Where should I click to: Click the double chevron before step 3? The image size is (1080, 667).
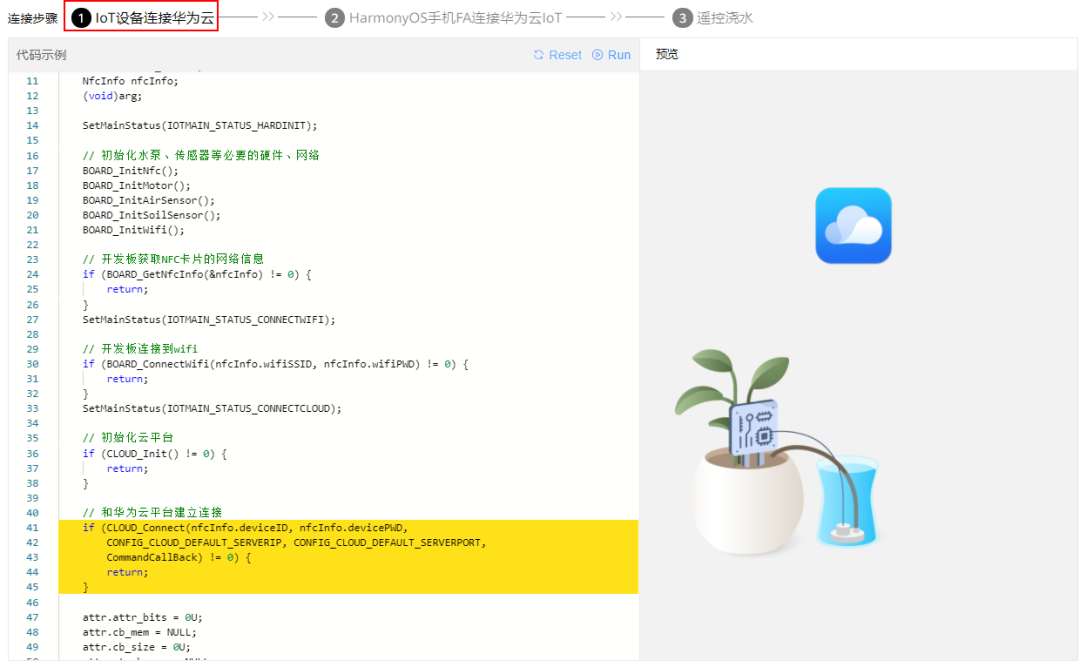(616, 18)
